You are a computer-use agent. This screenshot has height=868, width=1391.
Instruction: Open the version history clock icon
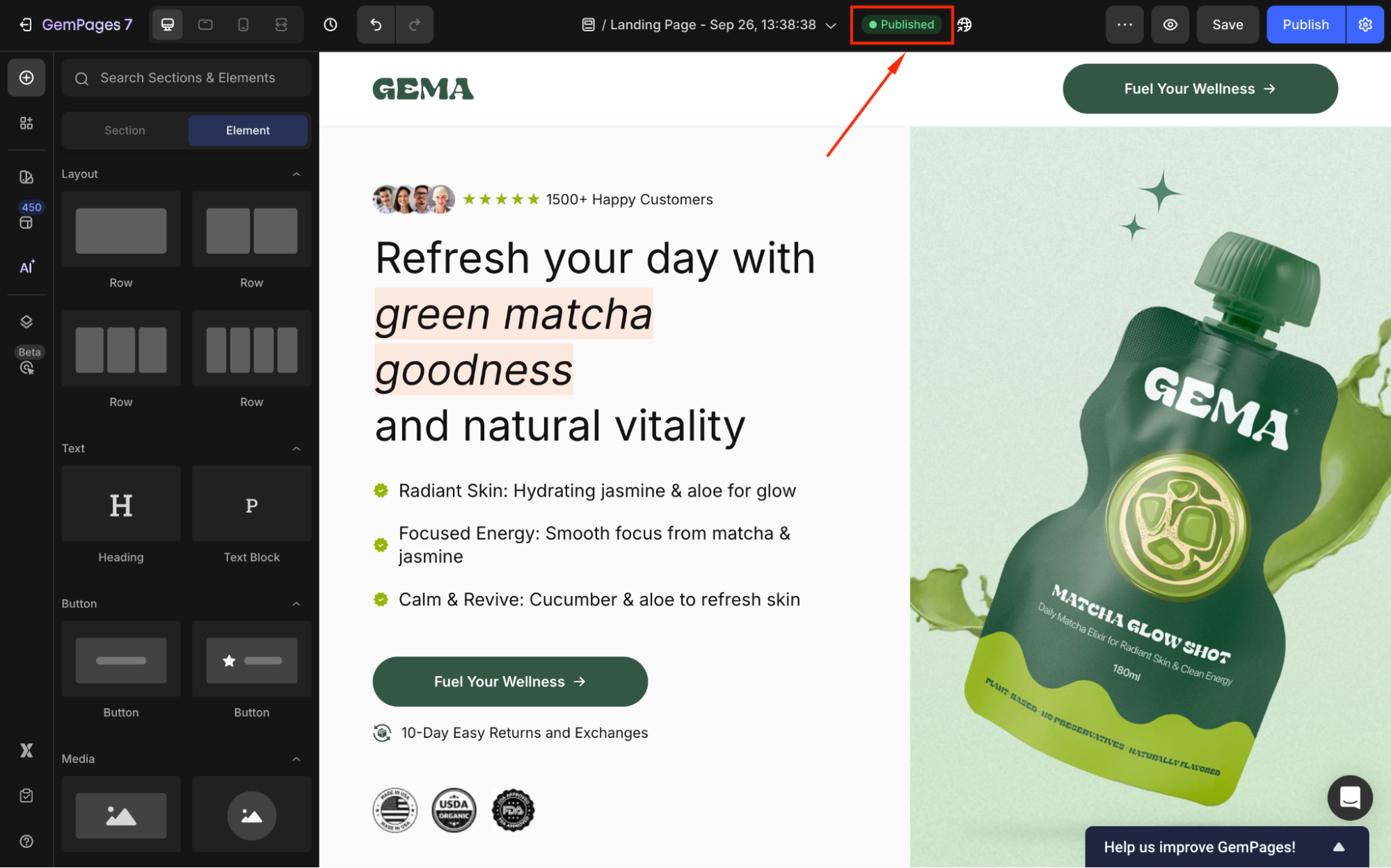point(331,25)
